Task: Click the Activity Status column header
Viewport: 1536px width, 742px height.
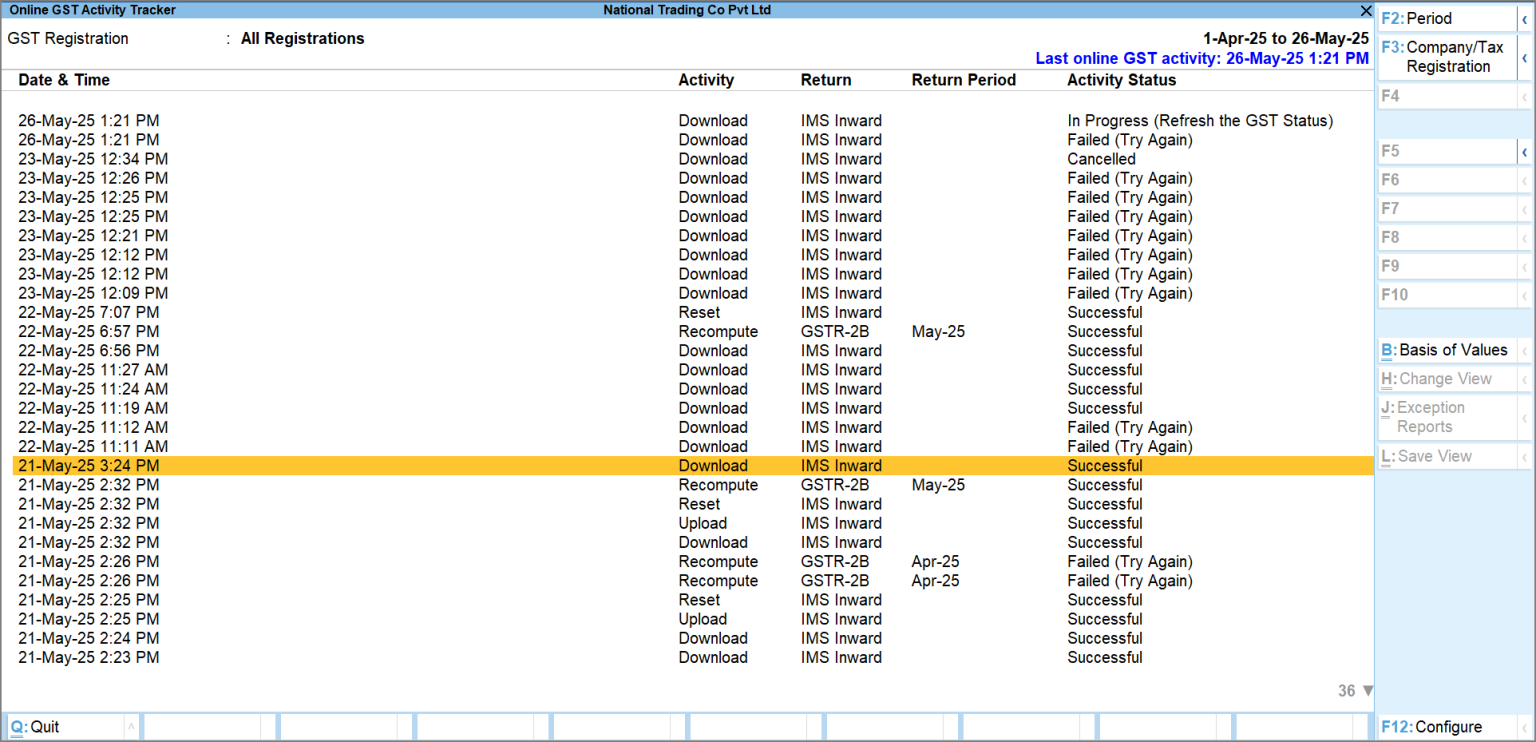Action: click(1121, 80)
